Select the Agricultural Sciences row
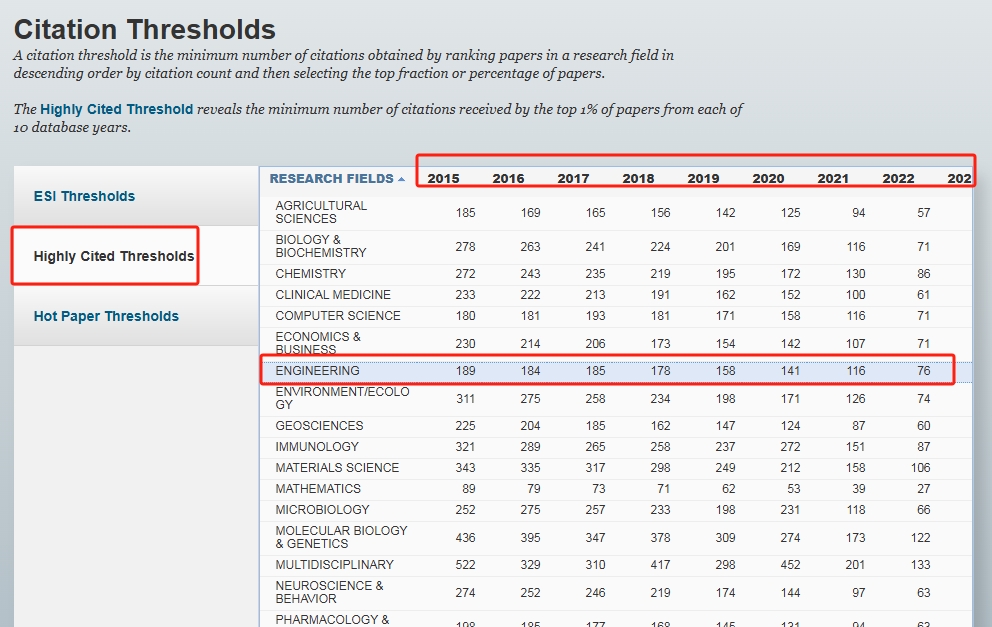 [321, 212]
